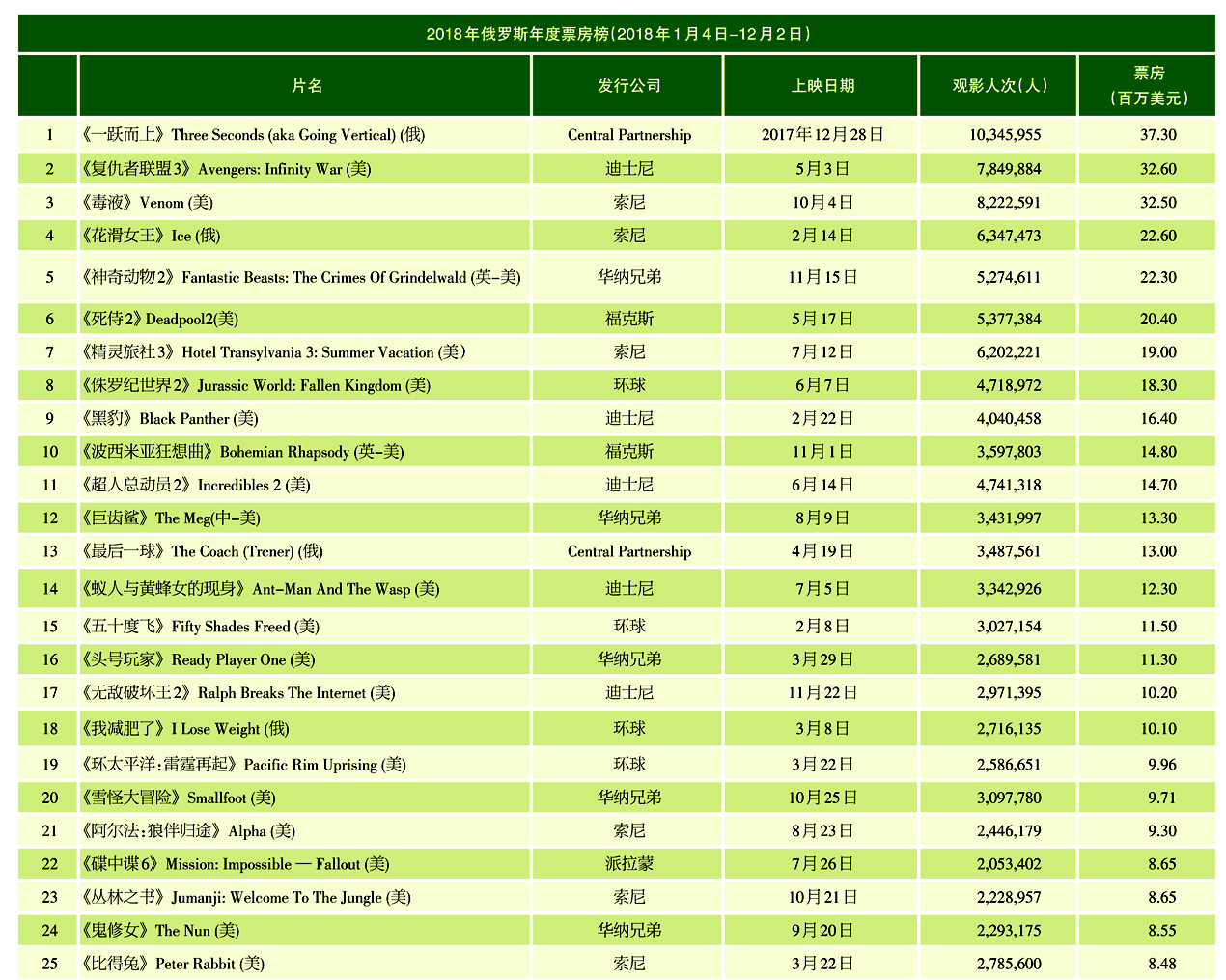The width and height of the screenshot is (1226, 980).
Task: Select the 'Venom' film title cell
Action: 148,203
